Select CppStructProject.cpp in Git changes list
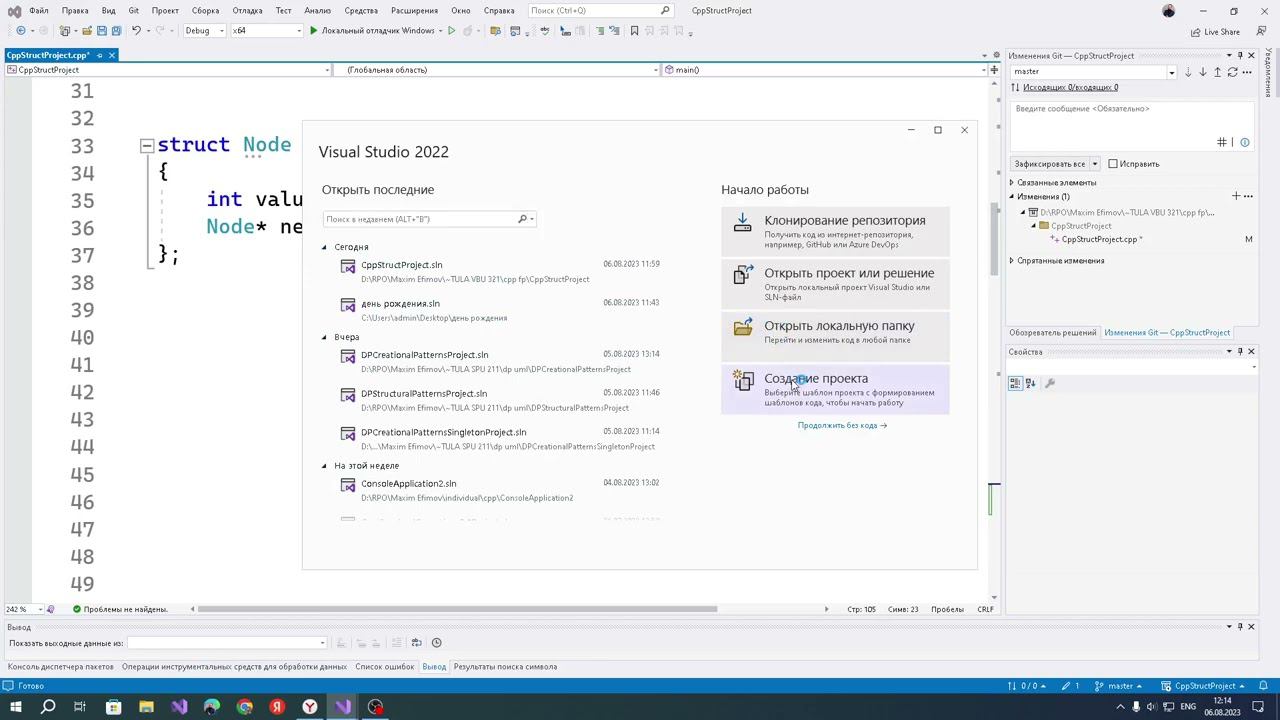Screen dimensions: 1280x720 pyautogui.click(x=1099, y=240)
